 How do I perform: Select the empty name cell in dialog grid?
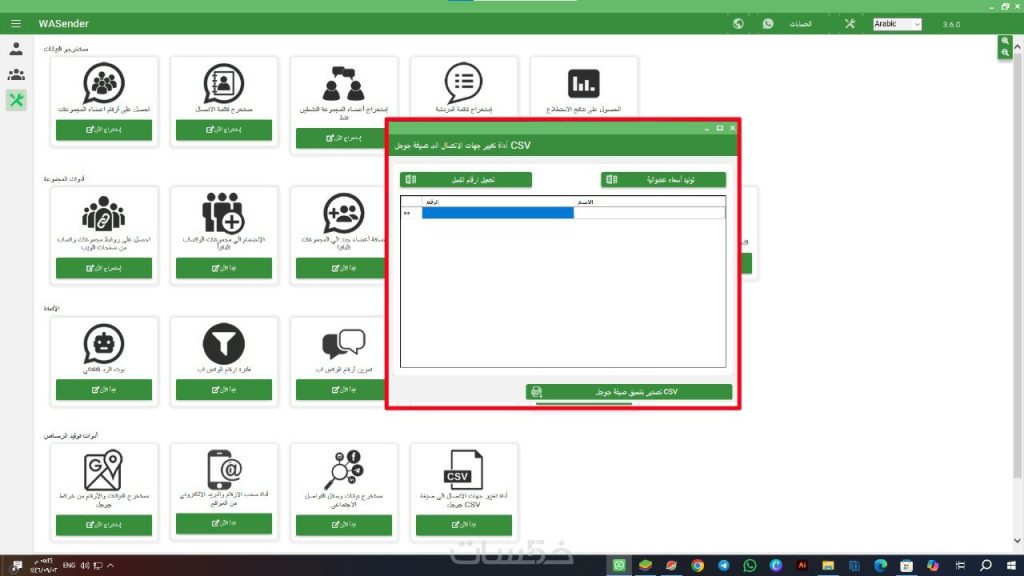(649, 213)
